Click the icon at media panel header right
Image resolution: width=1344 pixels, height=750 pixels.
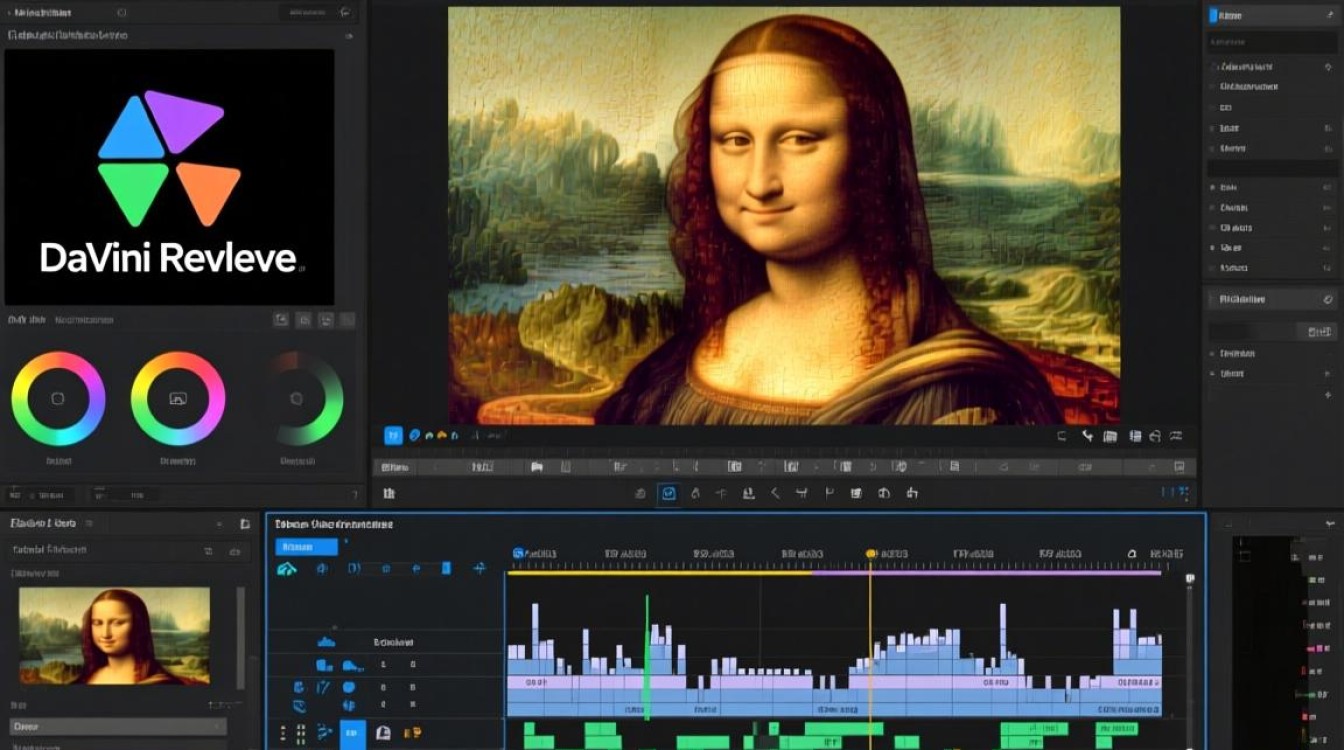pos(346,12)
